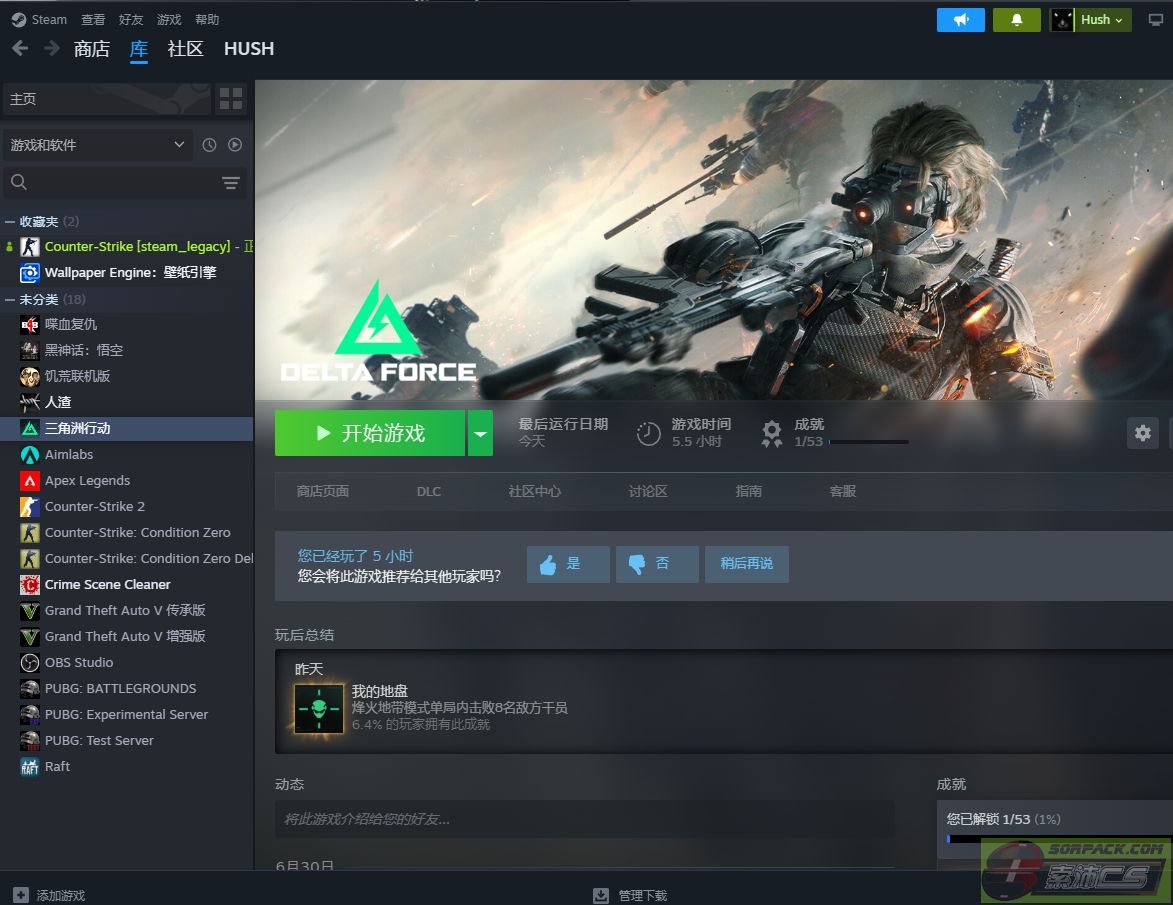Click the library search field

[125, 182]
